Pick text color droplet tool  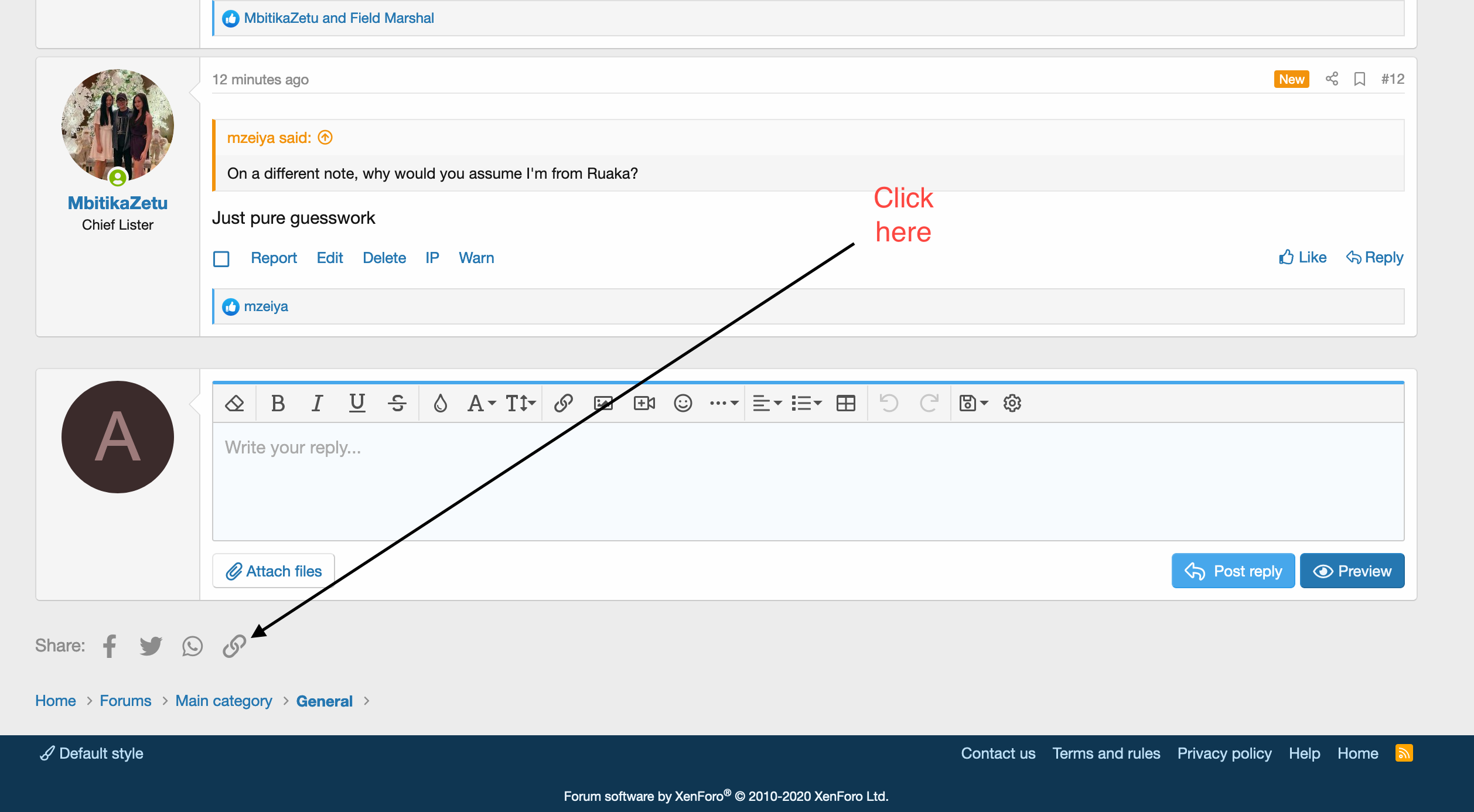click(x=440, y=403)
